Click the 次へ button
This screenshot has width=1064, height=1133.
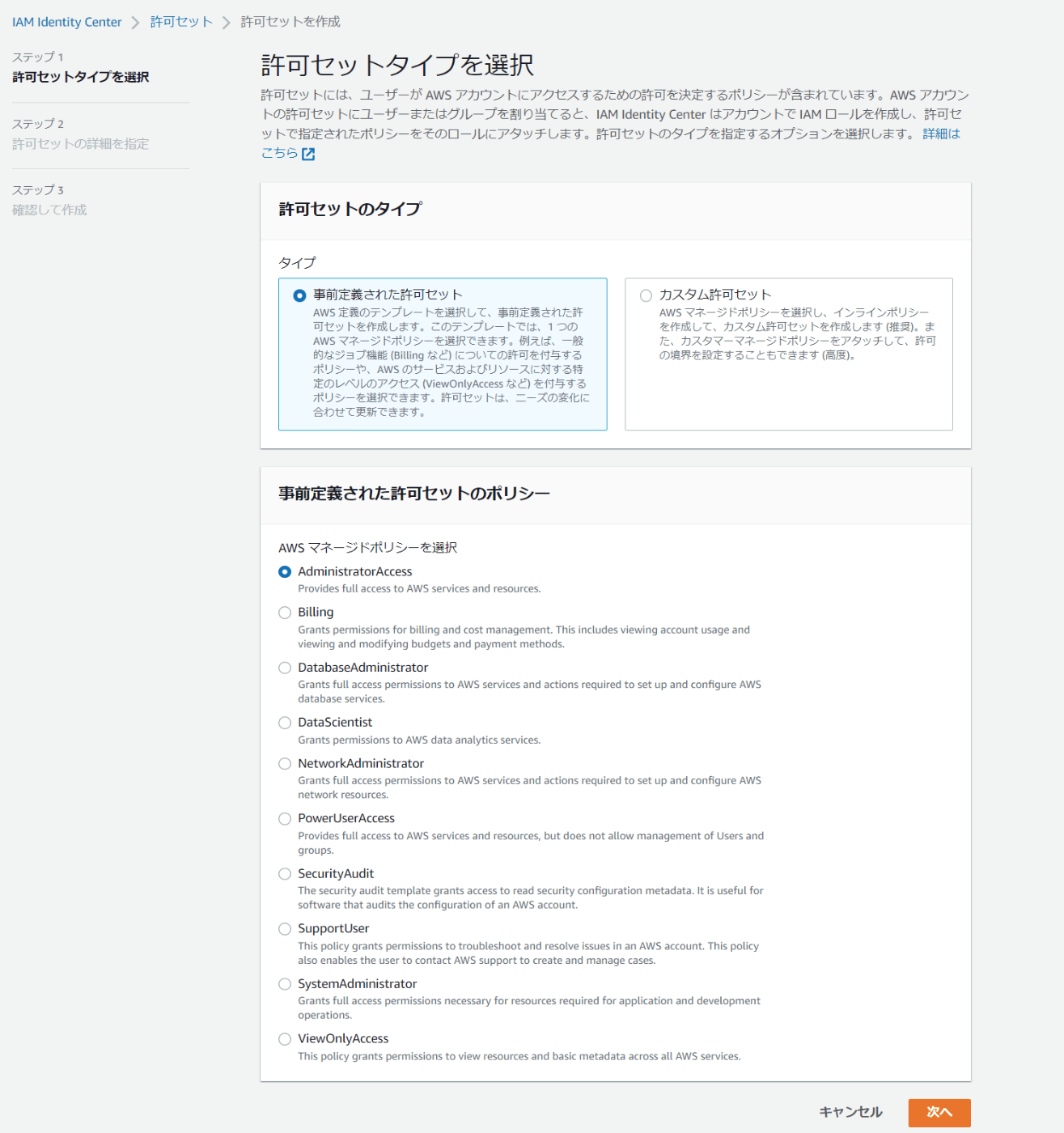(x=939, y=1112)
